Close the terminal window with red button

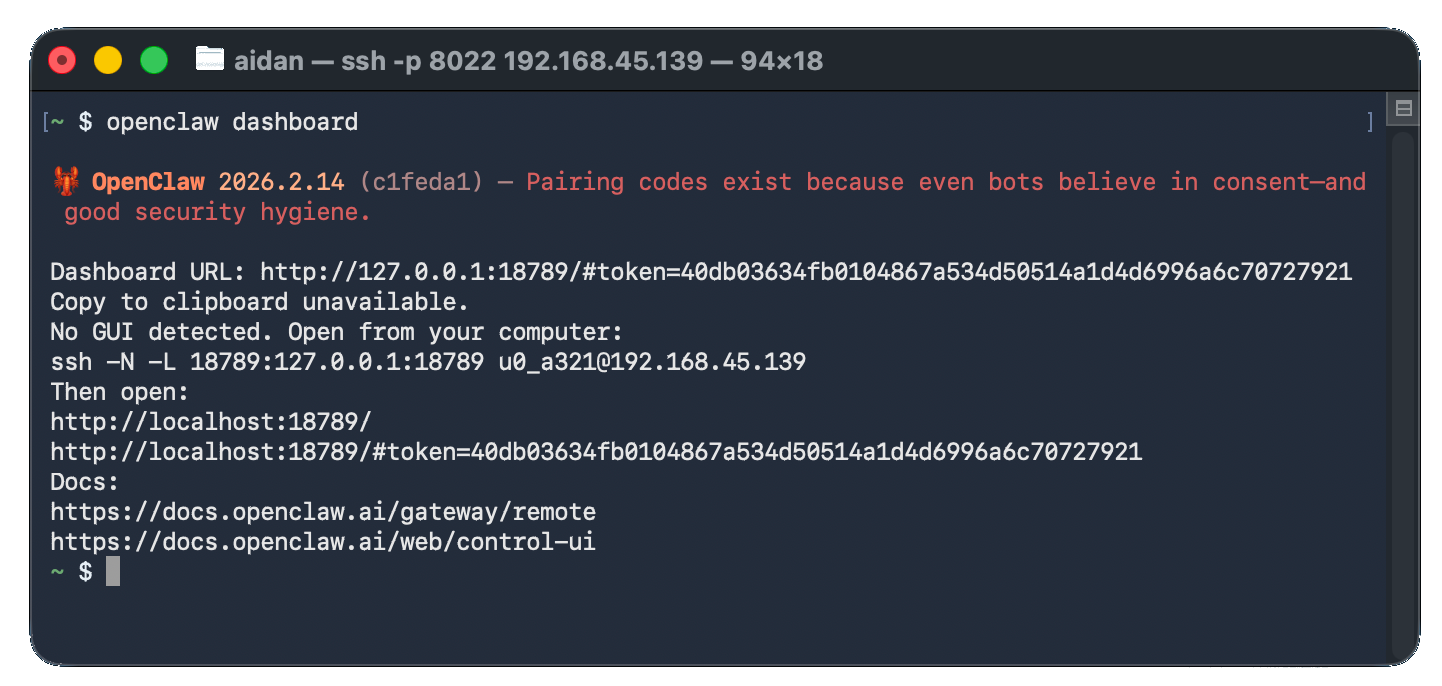(x=62, y=60)
